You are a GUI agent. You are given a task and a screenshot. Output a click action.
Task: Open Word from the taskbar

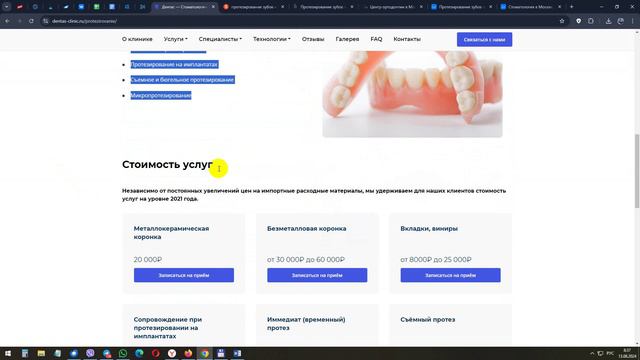(237, 353)
